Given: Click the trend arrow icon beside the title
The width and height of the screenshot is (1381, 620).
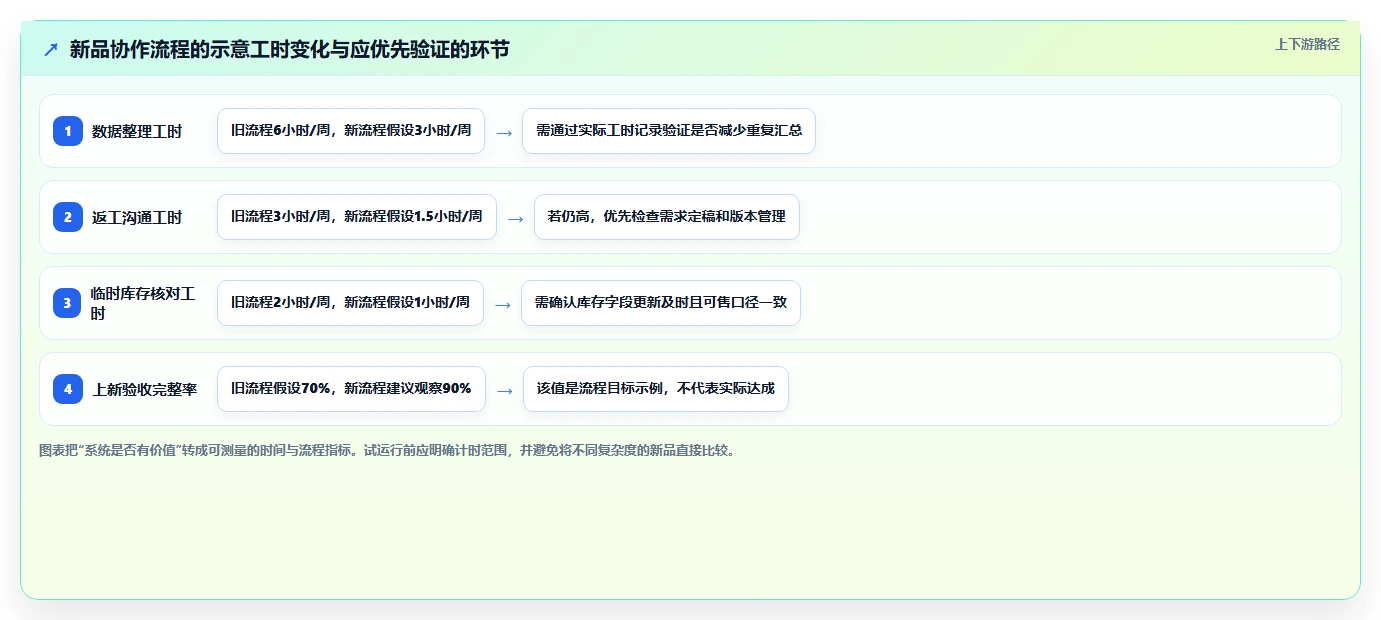Looking at the screenshot, I should (51, 49).
